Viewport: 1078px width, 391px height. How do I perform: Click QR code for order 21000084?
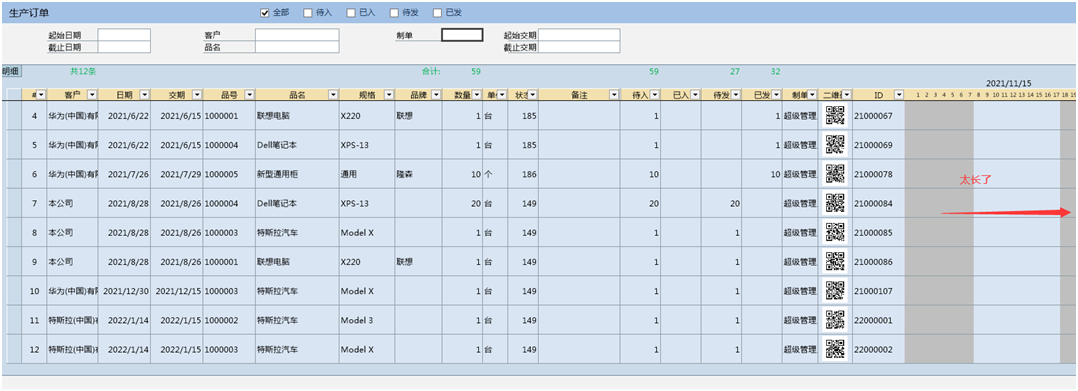point(835,203)
